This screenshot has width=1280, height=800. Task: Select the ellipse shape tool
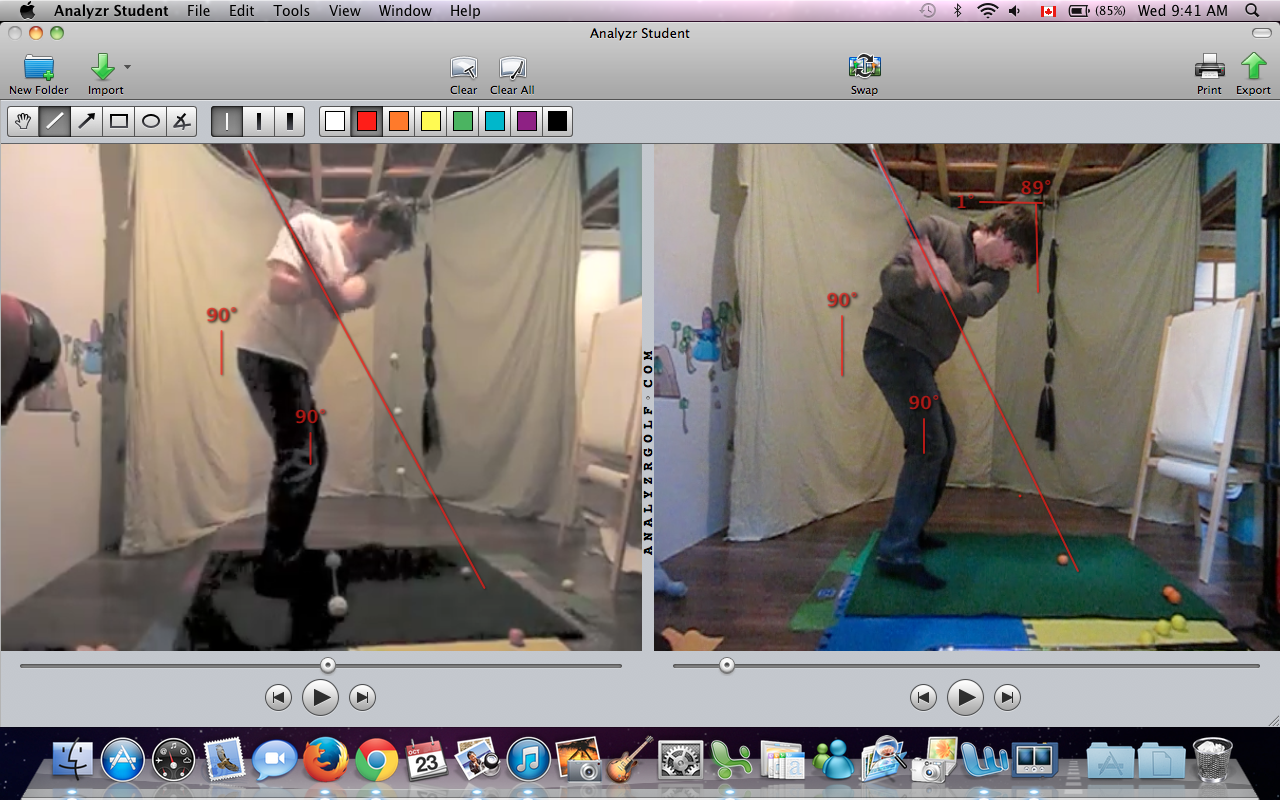tap(150, 122)
